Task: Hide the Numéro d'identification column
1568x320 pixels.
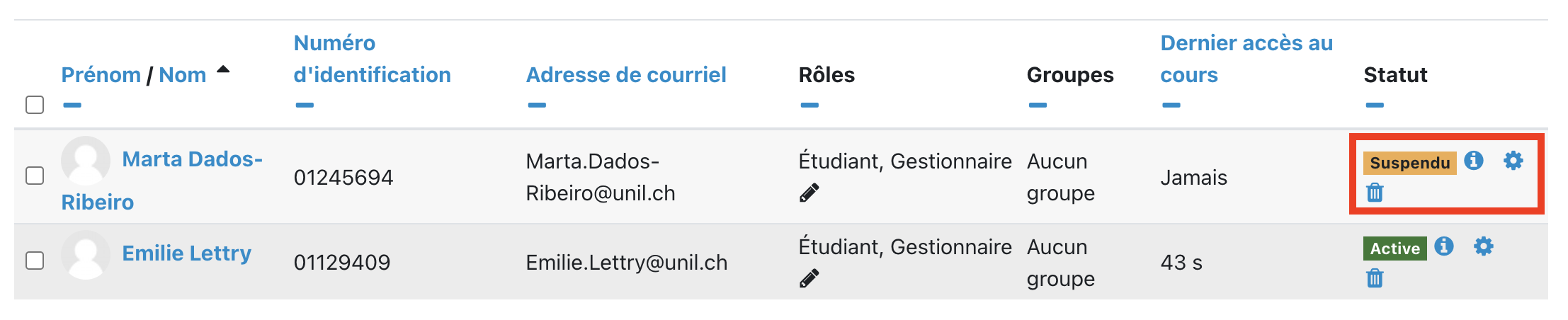Action: (x=305, y=105)
